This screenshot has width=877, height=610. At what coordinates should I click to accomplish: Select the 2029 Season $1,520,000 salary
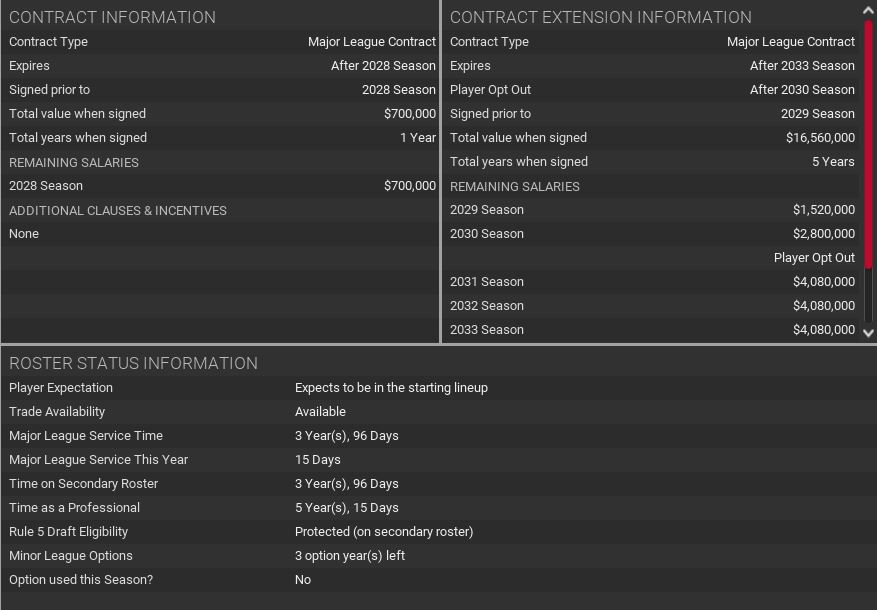pyautogui.click(x=823, y=210)
